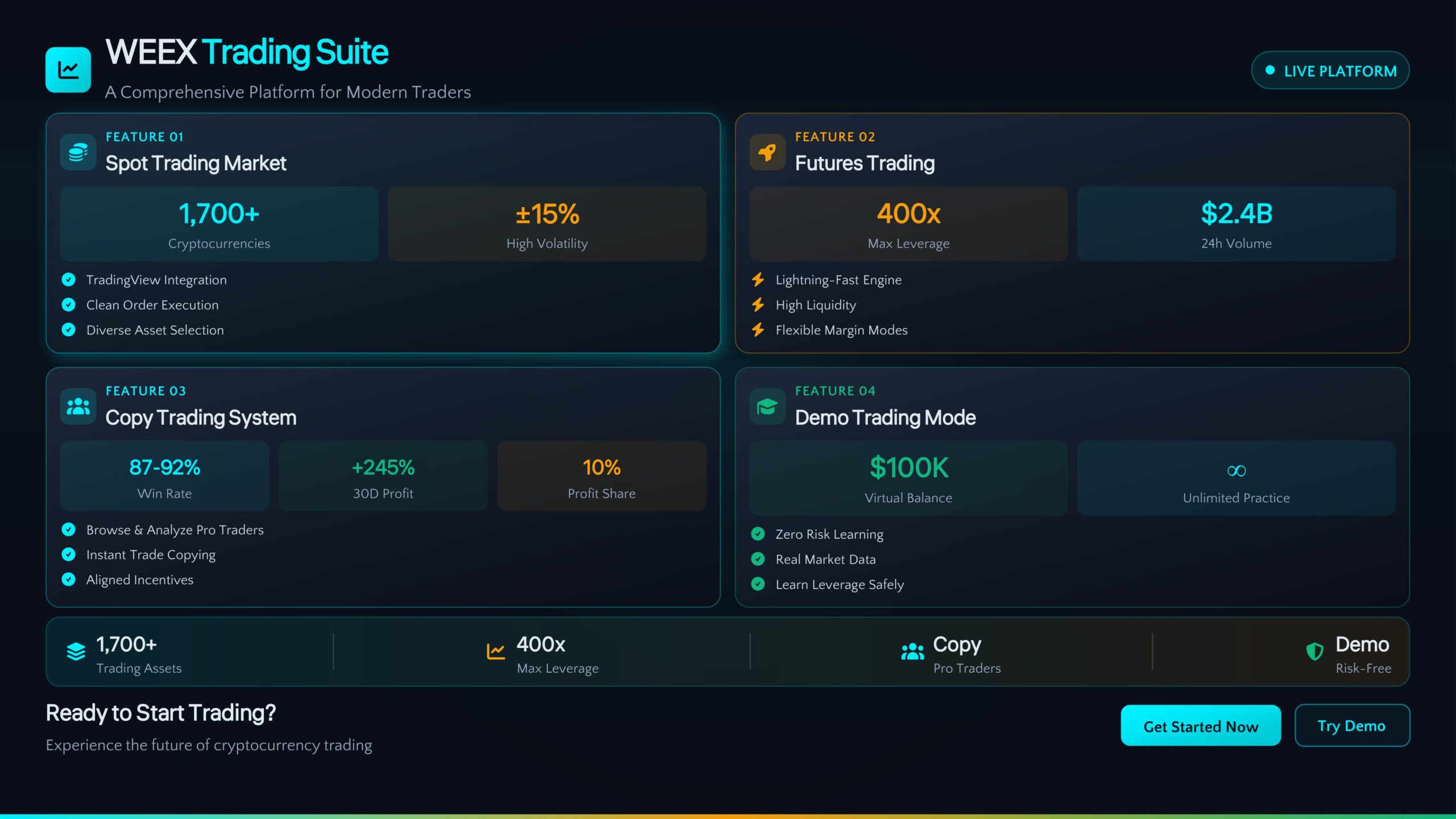The width and height of the screenshot is (1456, 819).
Task: Click the lightning icon next to Lightning-Fast Engine
Action: click(758, 279)
